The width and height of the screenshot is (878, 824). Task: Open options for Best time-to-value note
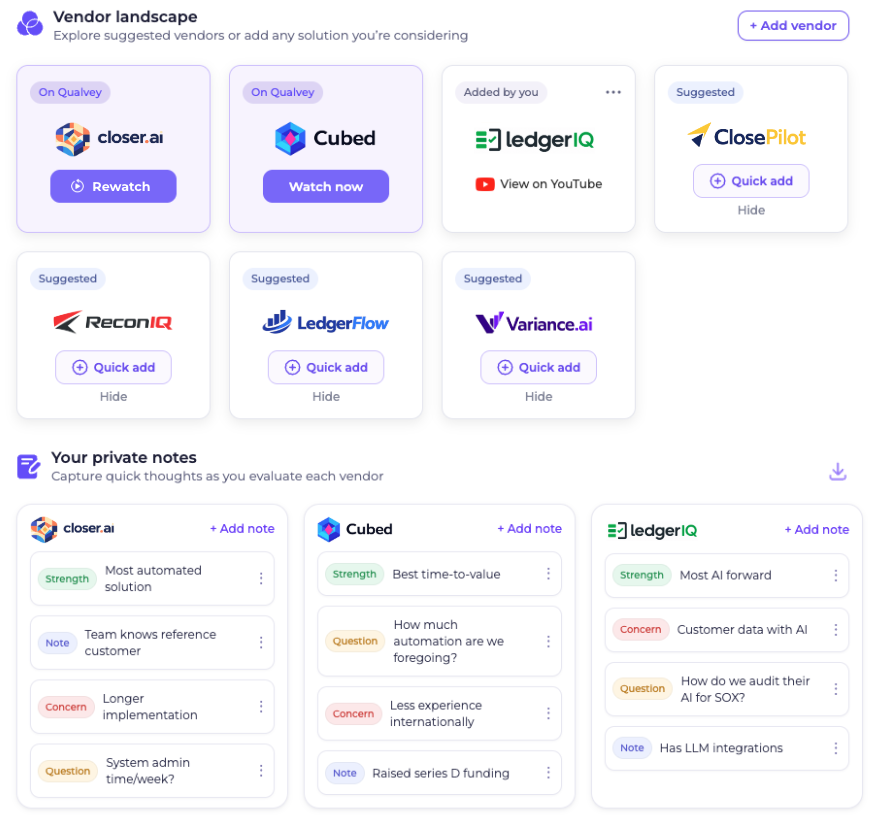(548, 574)
